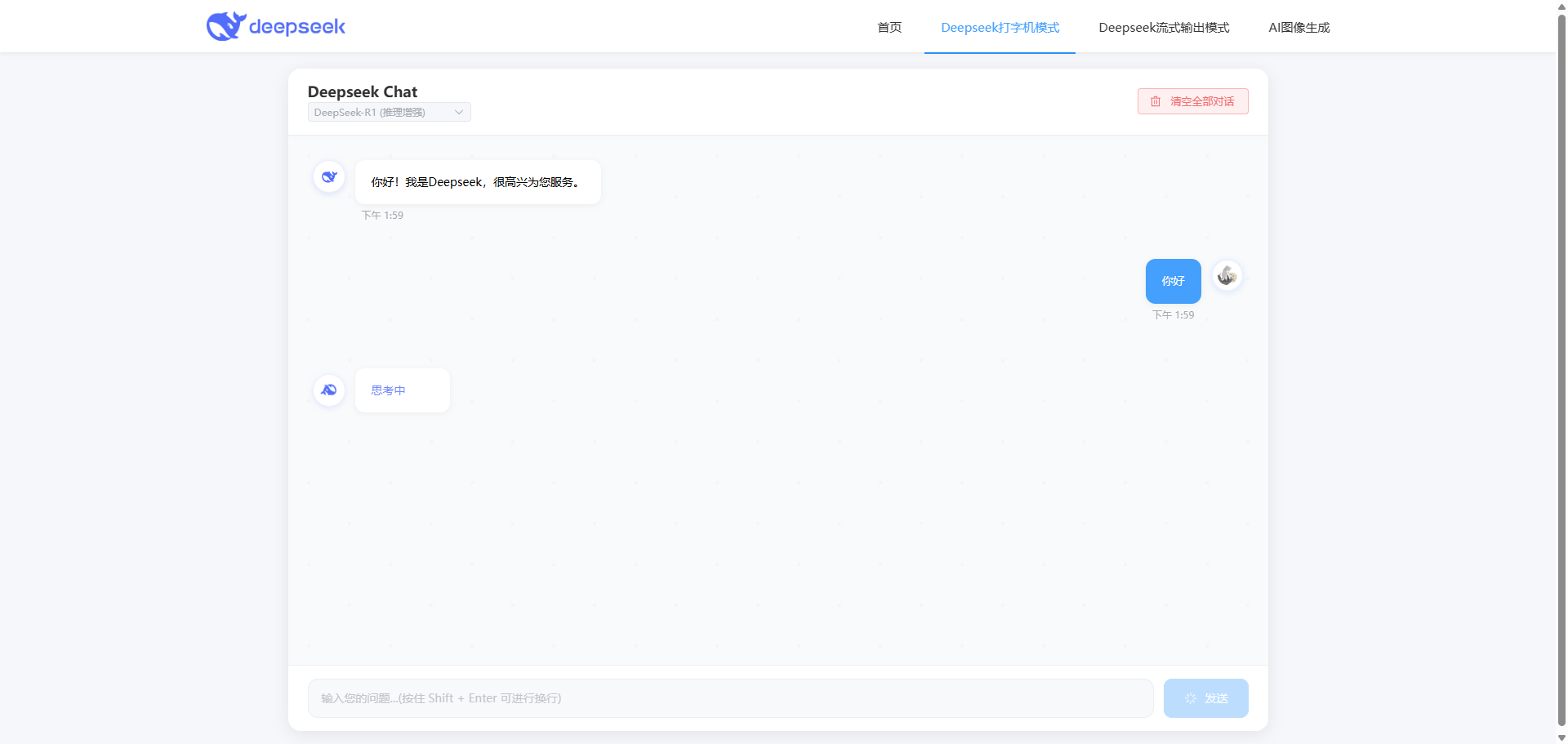Select the Deepseek打字机模式 tab
The image size is (1568, 744).
(x=1000, y=27)
